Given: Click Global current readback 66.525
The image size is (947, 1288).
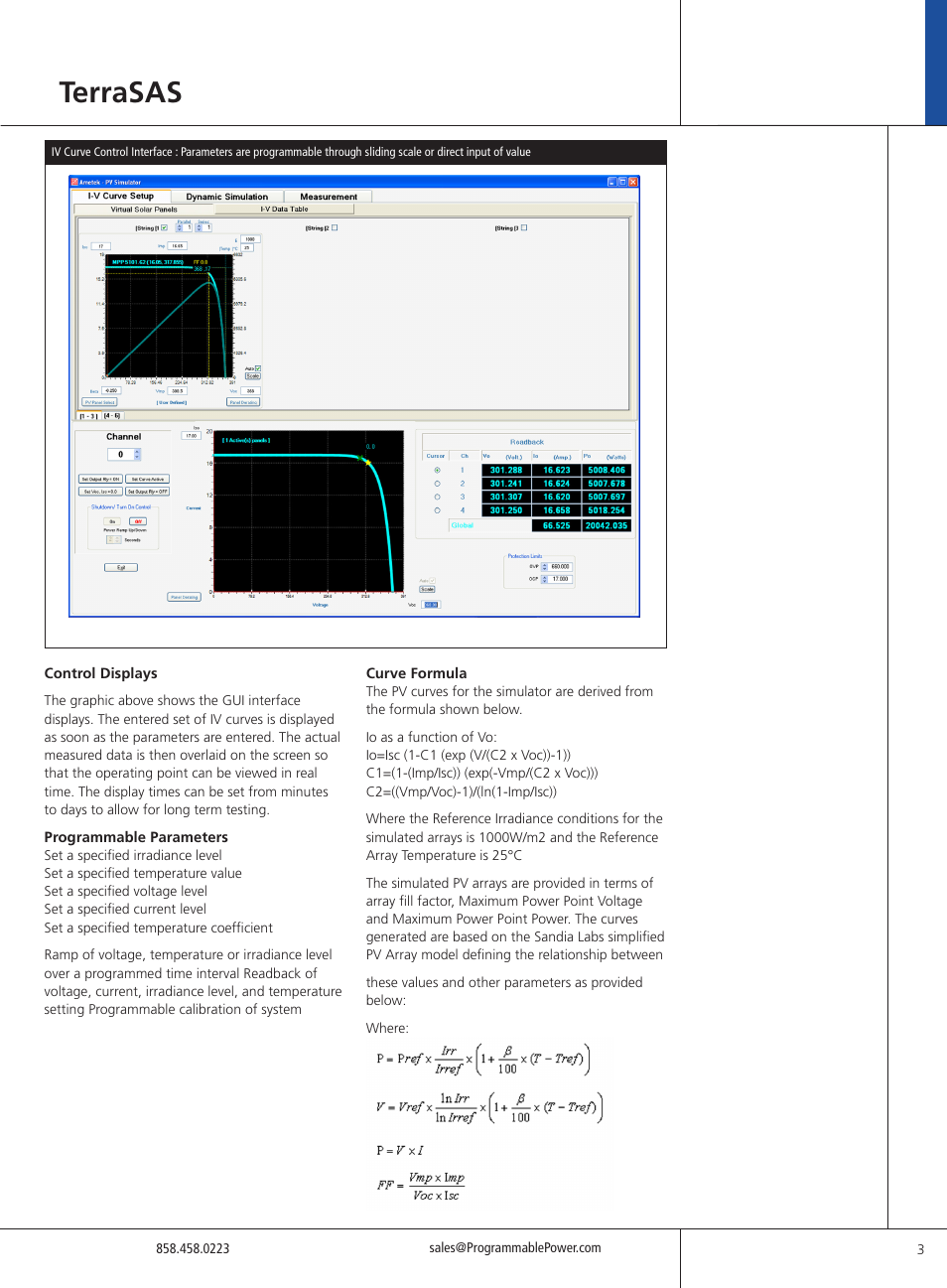Looking at the screenshot, I should pyautogui.click(x=557, y=525).
